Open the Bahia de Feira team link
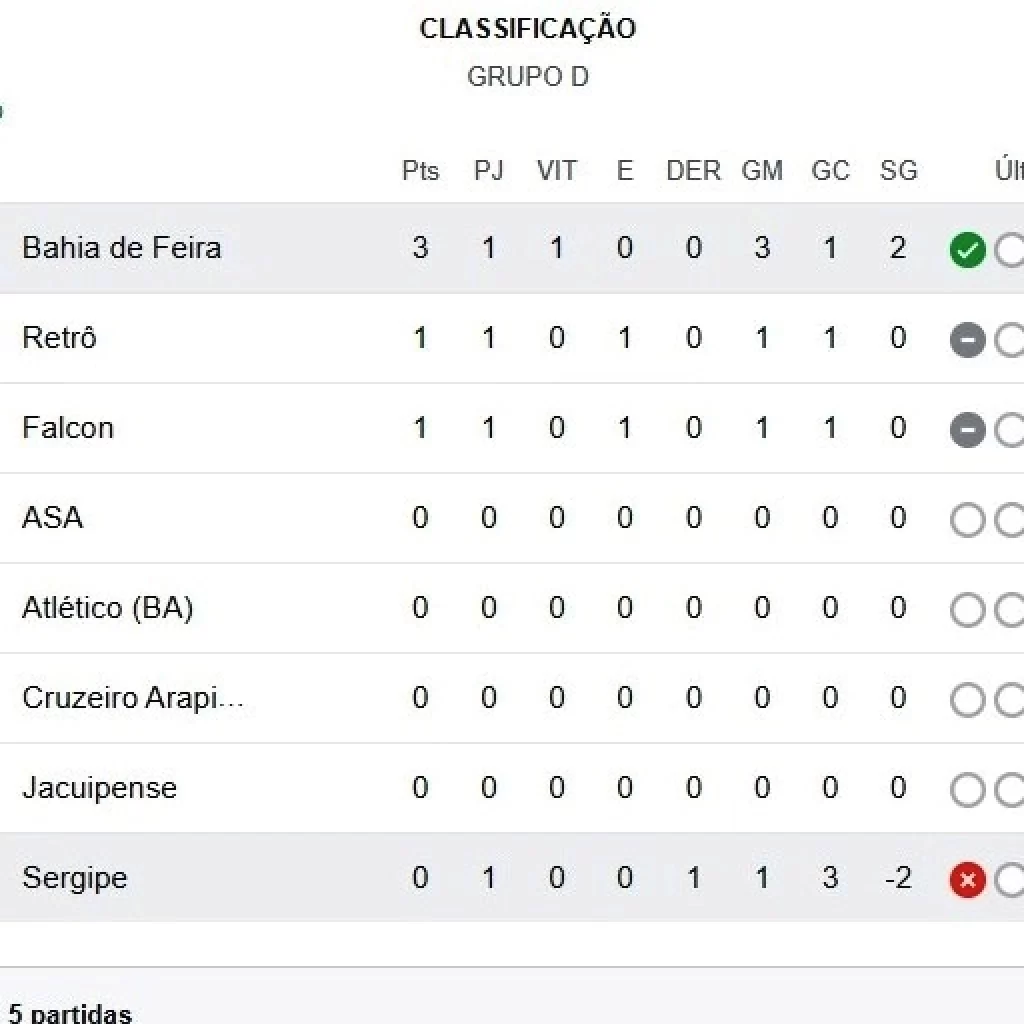Screen dimensions: 1024x1024 click(121, 248)
